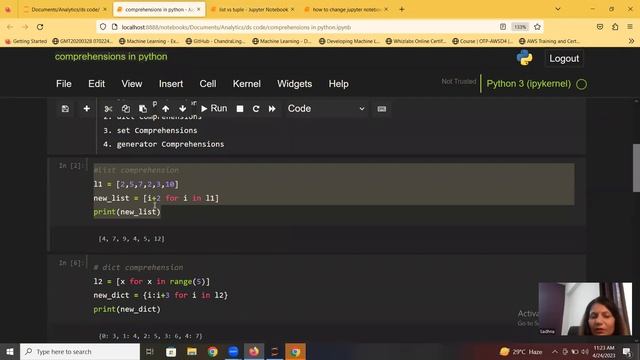Click the notebook title comprehensions in python

click(x=111, y=57)
